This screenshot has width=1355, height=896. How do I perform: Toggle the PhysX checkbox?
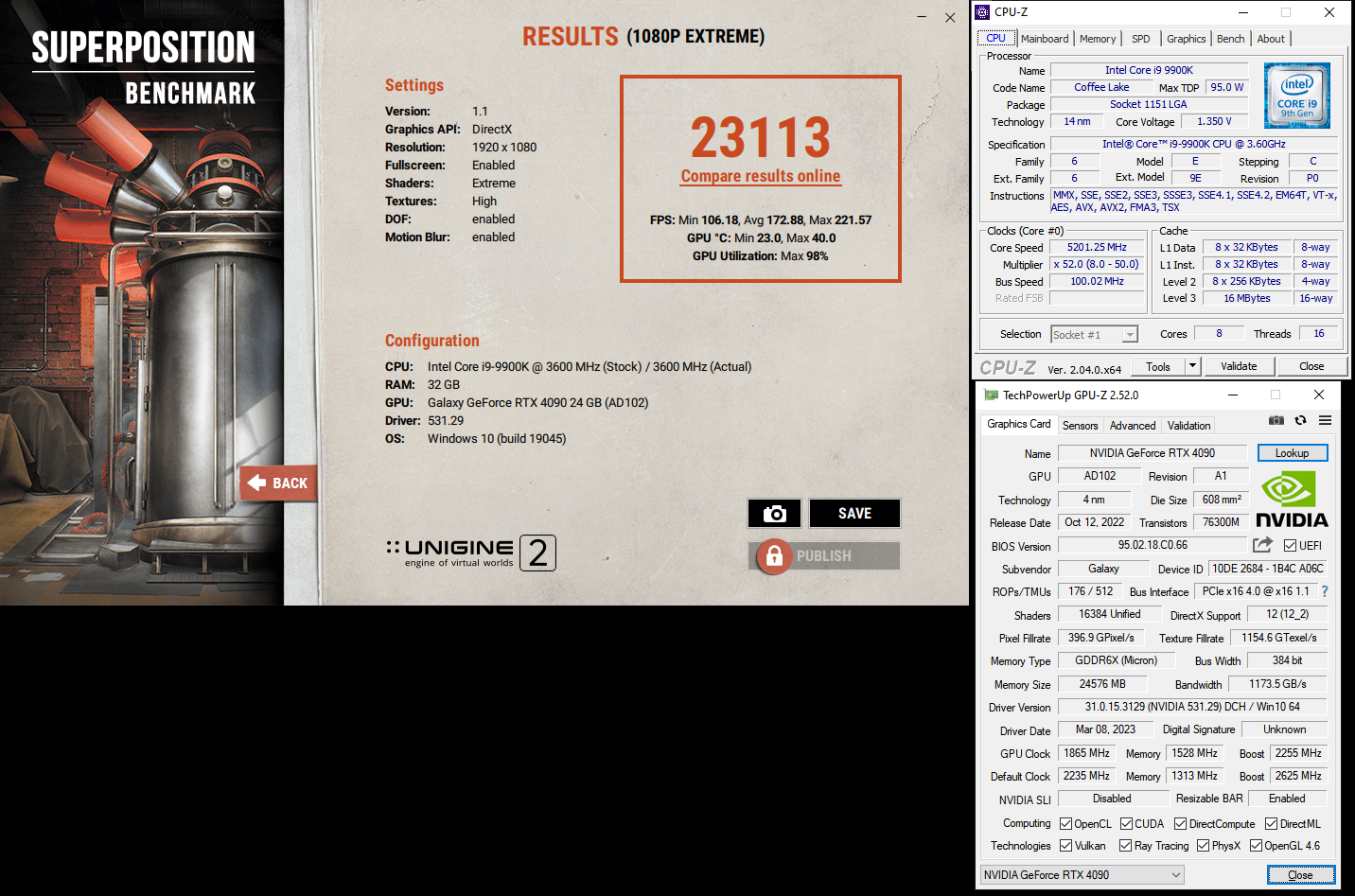click(1203, 846)
